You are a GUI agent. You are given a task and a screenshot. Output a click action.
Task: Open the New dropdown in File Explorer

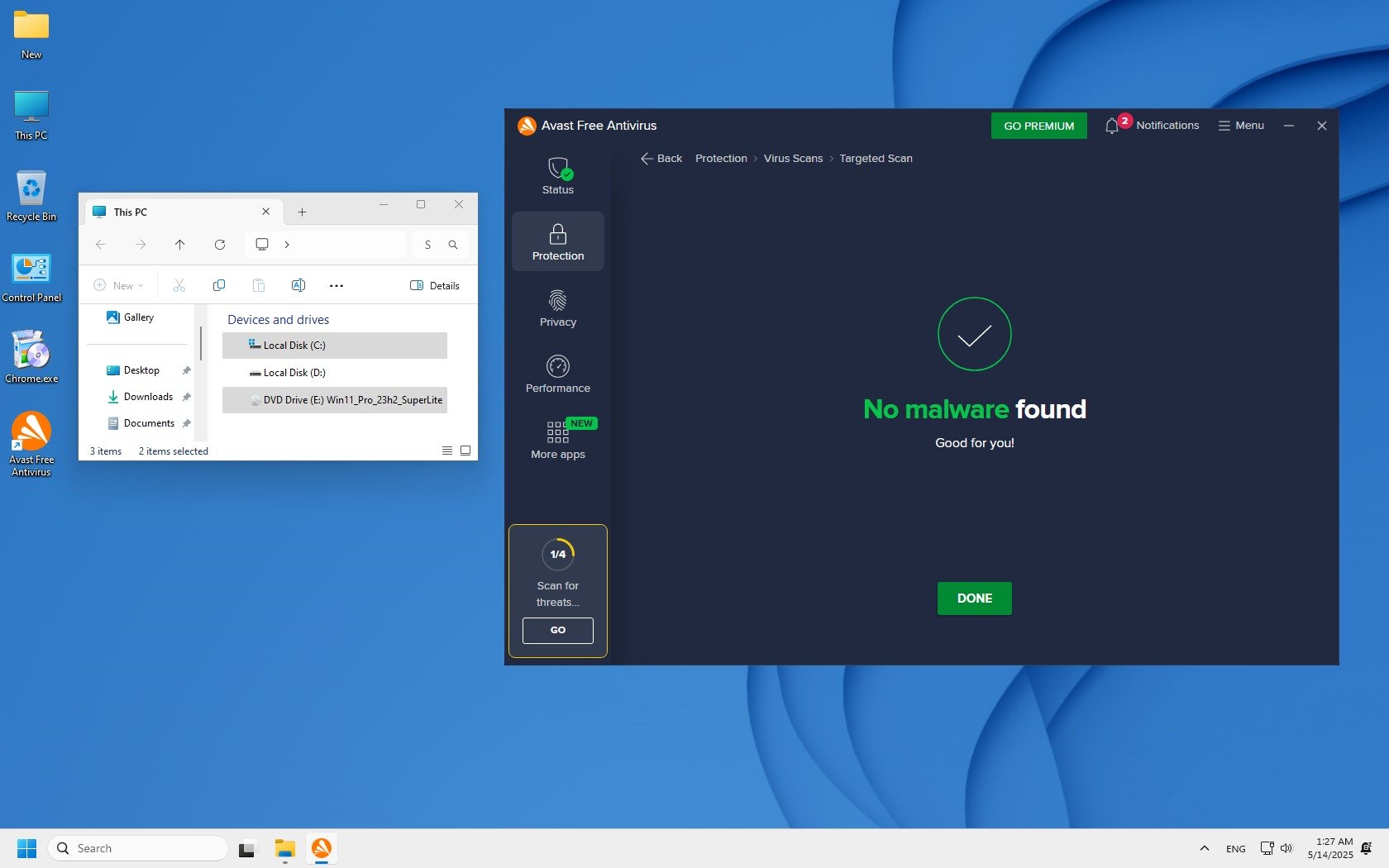pos(118,286)
